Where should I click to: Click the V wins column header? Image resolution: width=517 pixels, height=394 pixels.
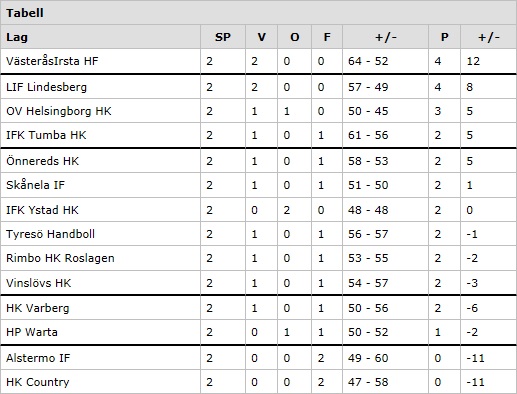[262, 37]
